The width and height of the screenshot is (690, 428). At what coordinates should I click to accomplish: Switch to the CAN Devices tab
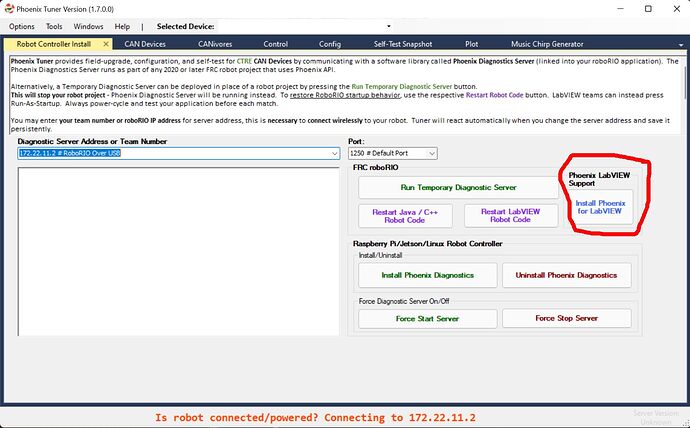coord(145,44)
